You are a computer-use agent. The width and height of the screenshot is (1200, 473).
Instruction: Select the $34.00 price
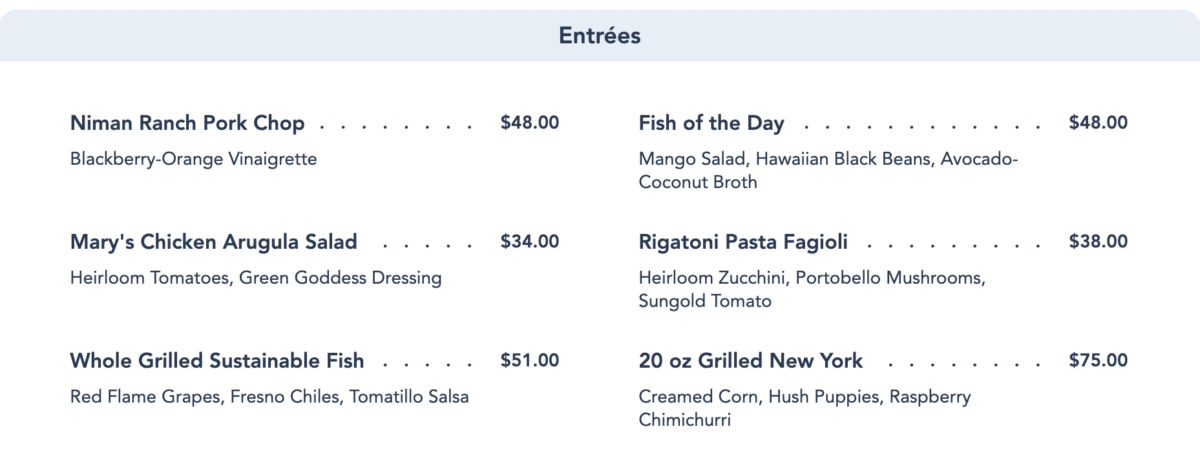point(529,242)
